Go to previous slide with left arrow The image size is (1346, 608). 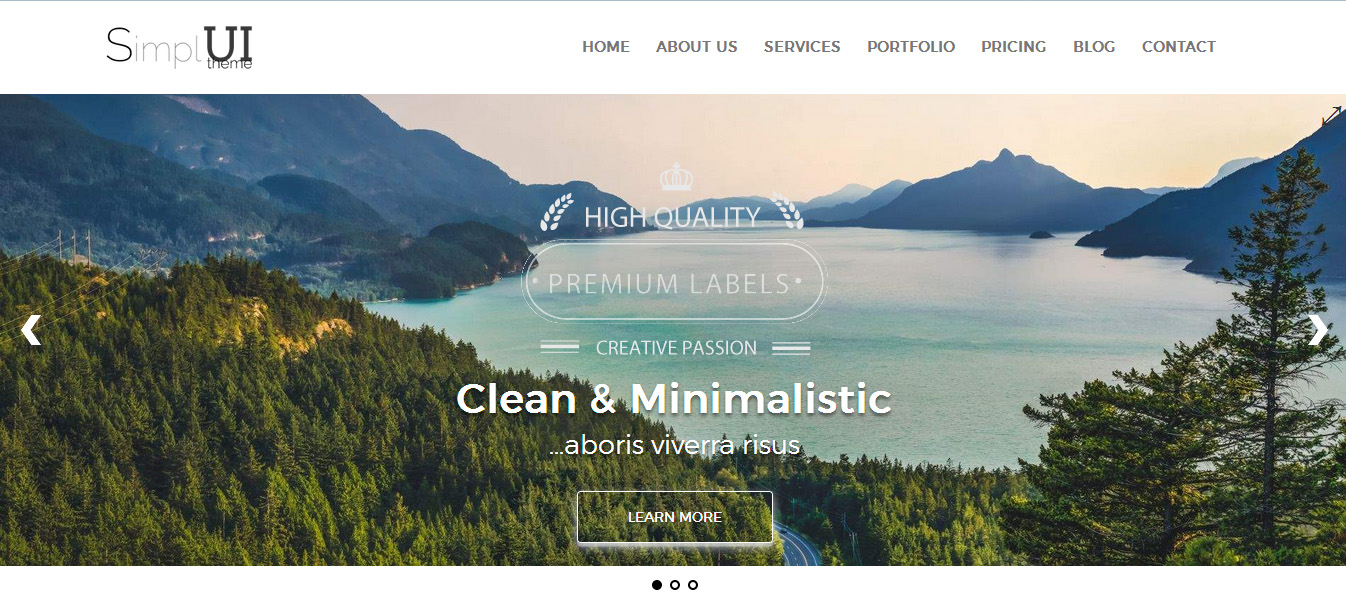[31, 330]
